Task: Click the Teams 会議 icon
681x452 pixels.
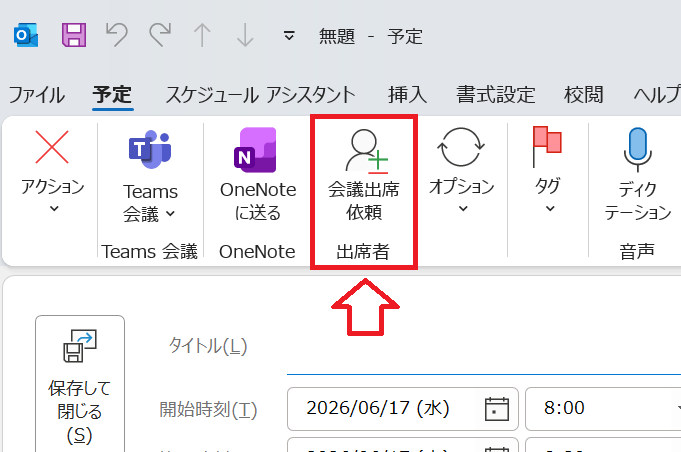Action: pos(150,149)
